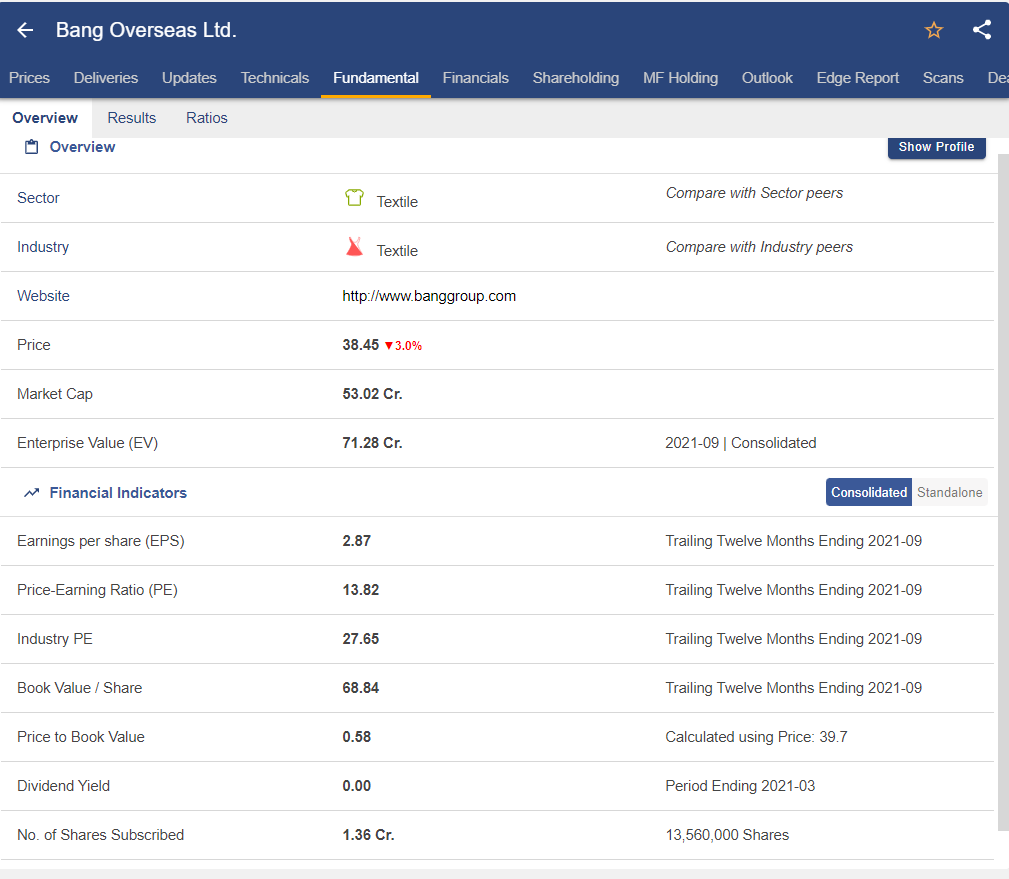Viewport: 1009px width, 879px height.
Task: Click the Financial Indicators trend icon
Action: (32, 493)
